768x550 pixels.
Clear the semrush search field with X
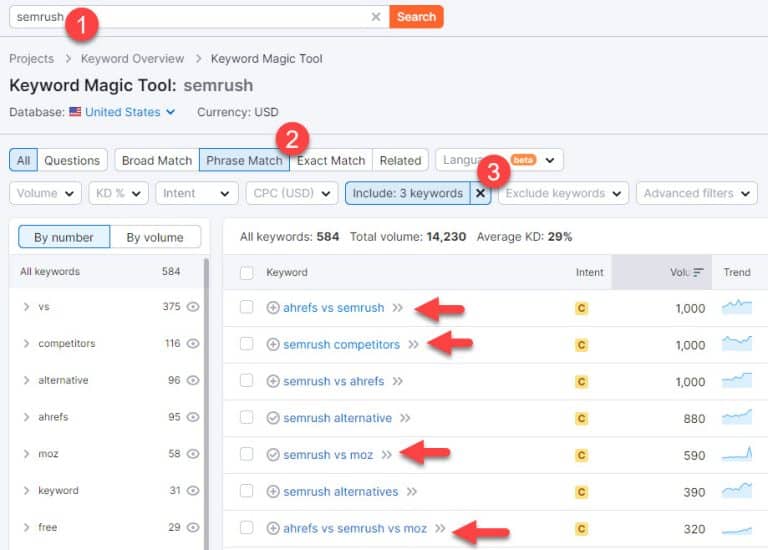point(376,17)
